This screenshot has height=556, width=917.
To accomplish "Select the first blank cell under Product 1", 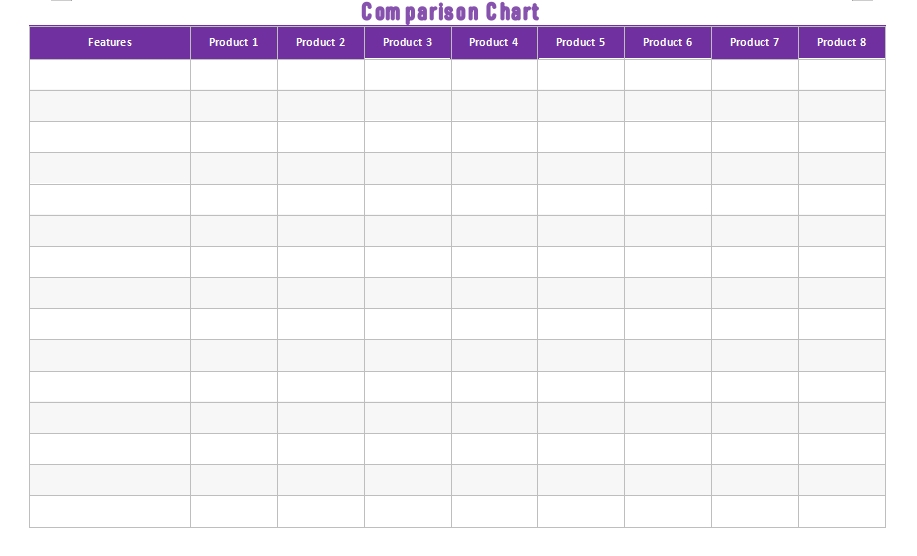I will [x=234, y=75].
